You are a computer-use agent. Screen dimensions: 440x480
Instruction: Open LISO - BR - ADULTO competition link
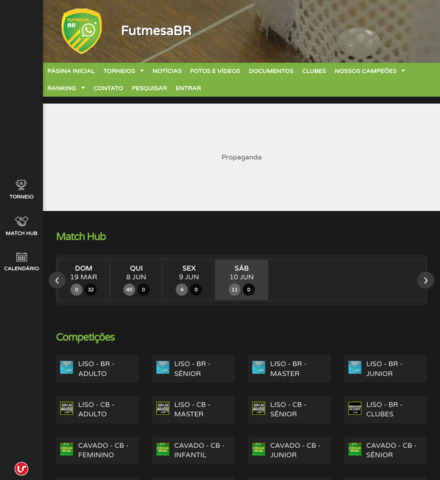click(97, 368)
